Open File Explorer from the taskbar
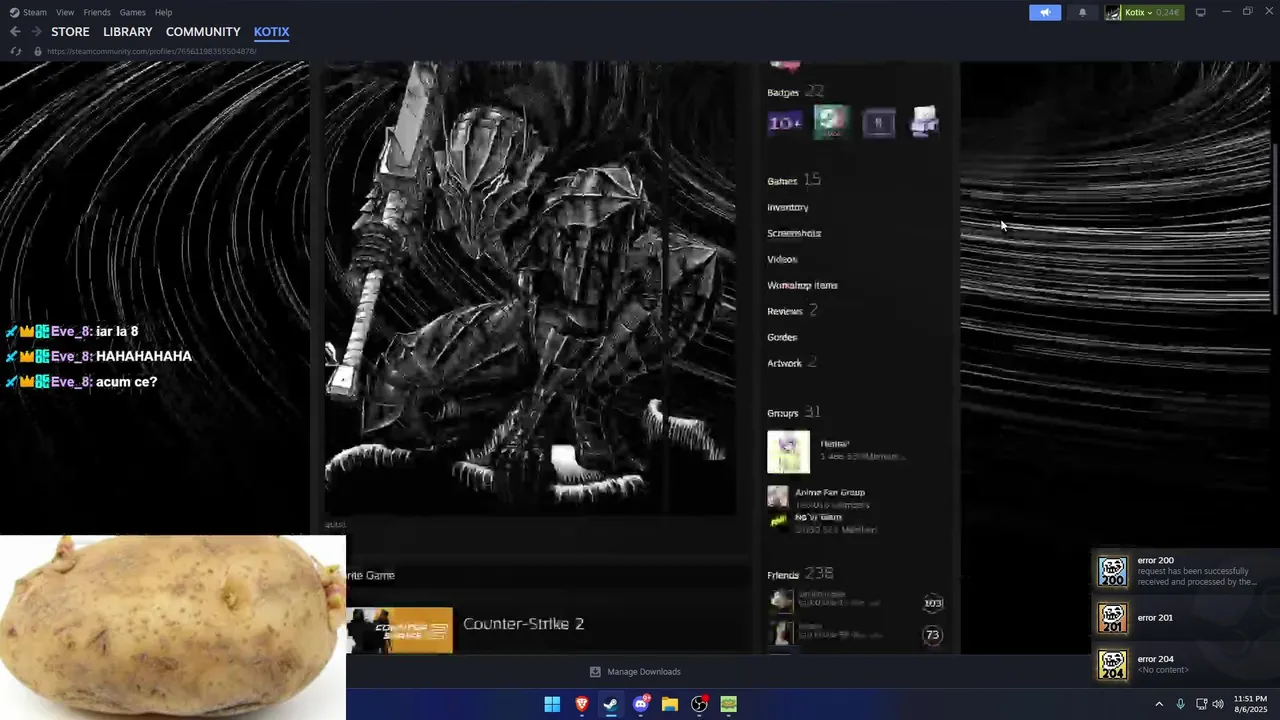The width and height of the screenshot is (1280, 720). pyautogui.click(x=669, y=704)
